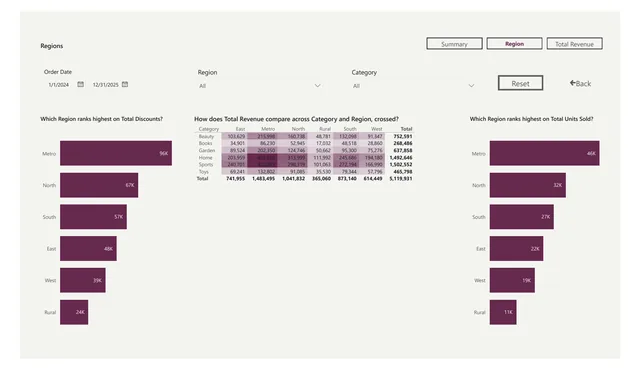Click the Rural column header in matrix
The image size is (640, 370).
[325, 129]
